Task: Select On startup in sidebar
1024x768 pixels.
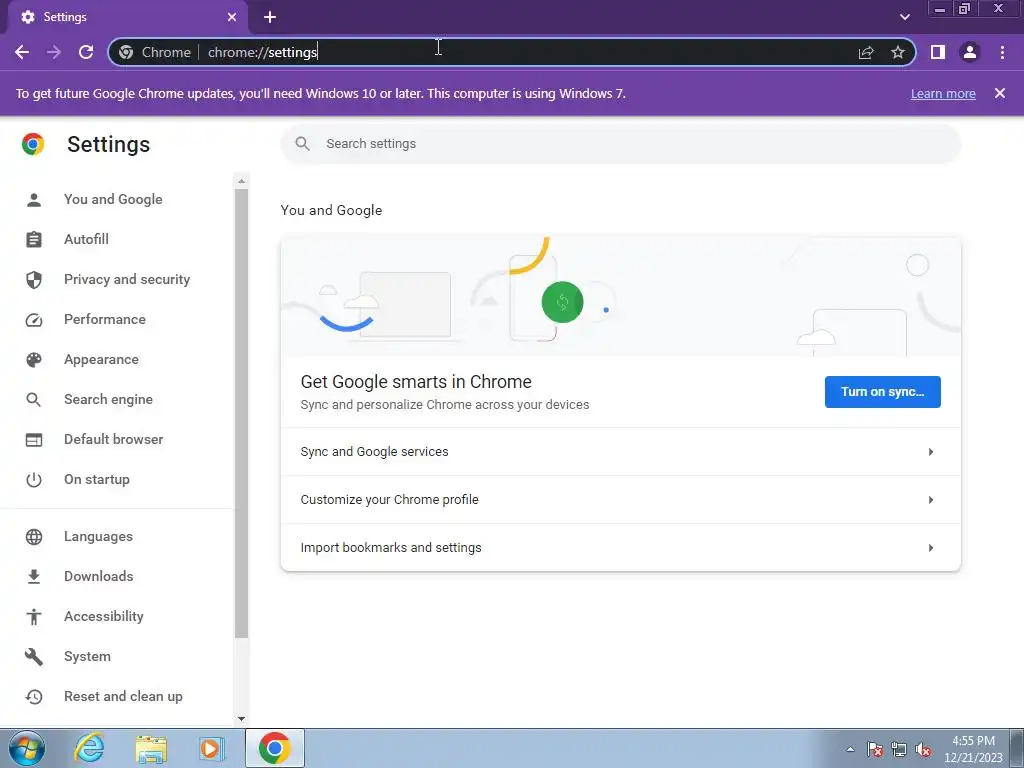Action: (97, 479)
